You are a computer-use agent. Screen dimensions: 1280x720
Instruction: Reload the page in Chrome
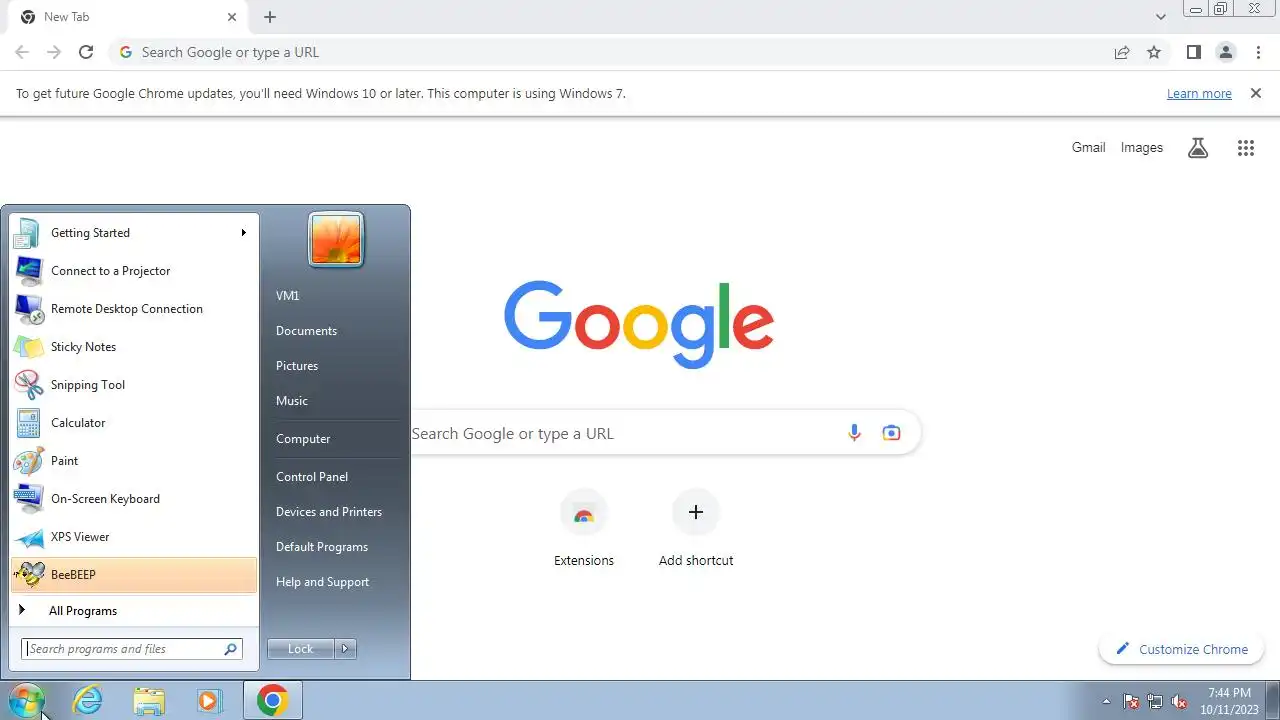[86, 52]
